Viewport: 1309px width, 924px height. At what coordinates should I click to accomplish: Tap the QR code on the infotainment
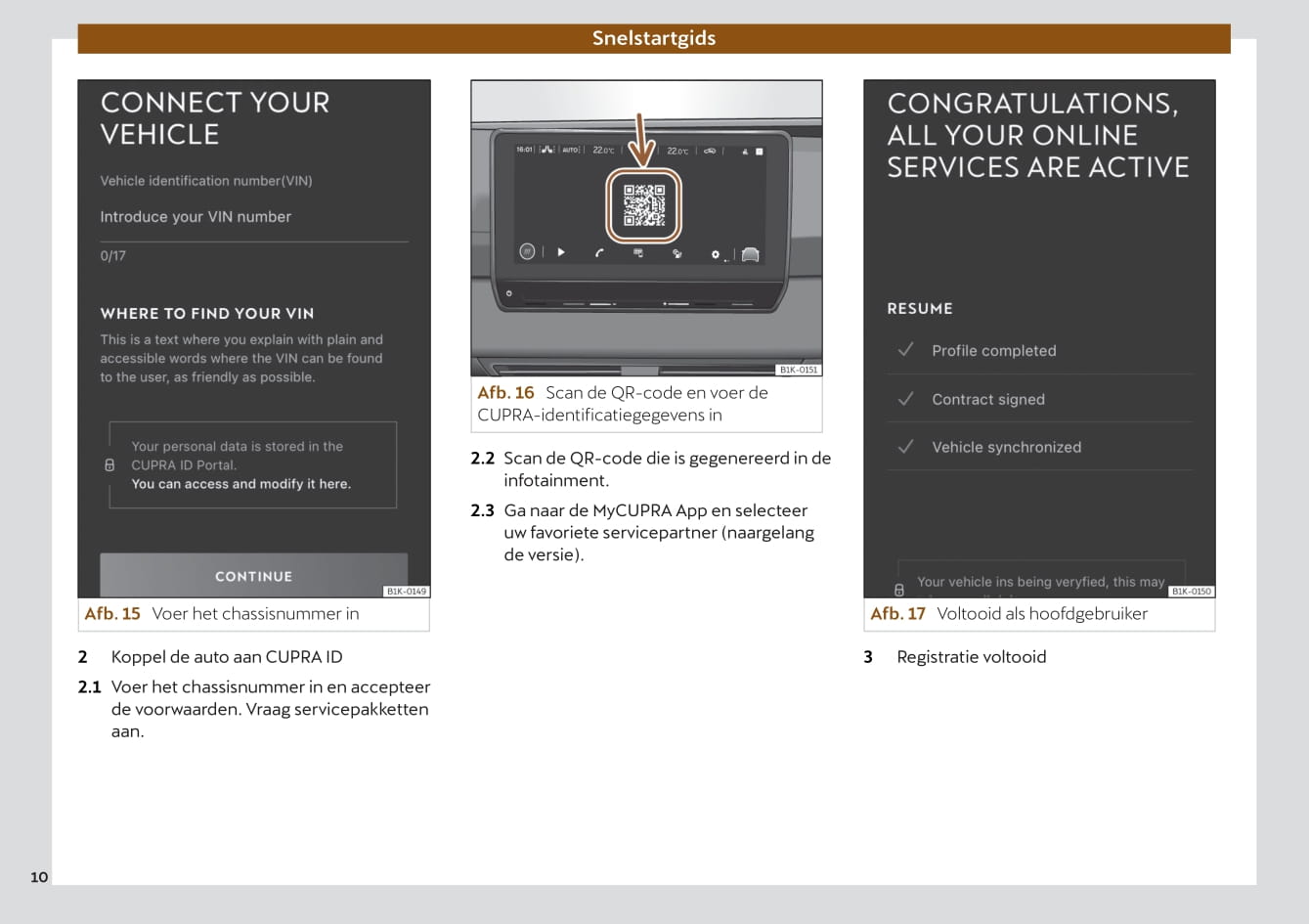click(x=644, y=205)
